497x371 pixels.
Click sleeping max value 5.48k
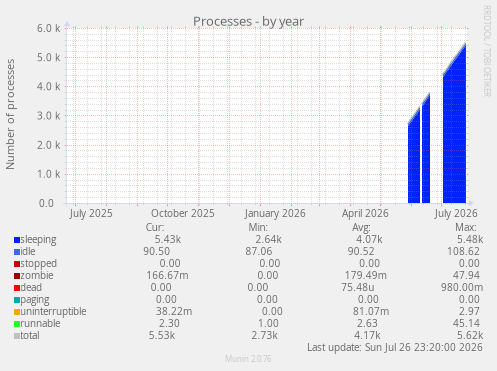click(x=470, y=239)
